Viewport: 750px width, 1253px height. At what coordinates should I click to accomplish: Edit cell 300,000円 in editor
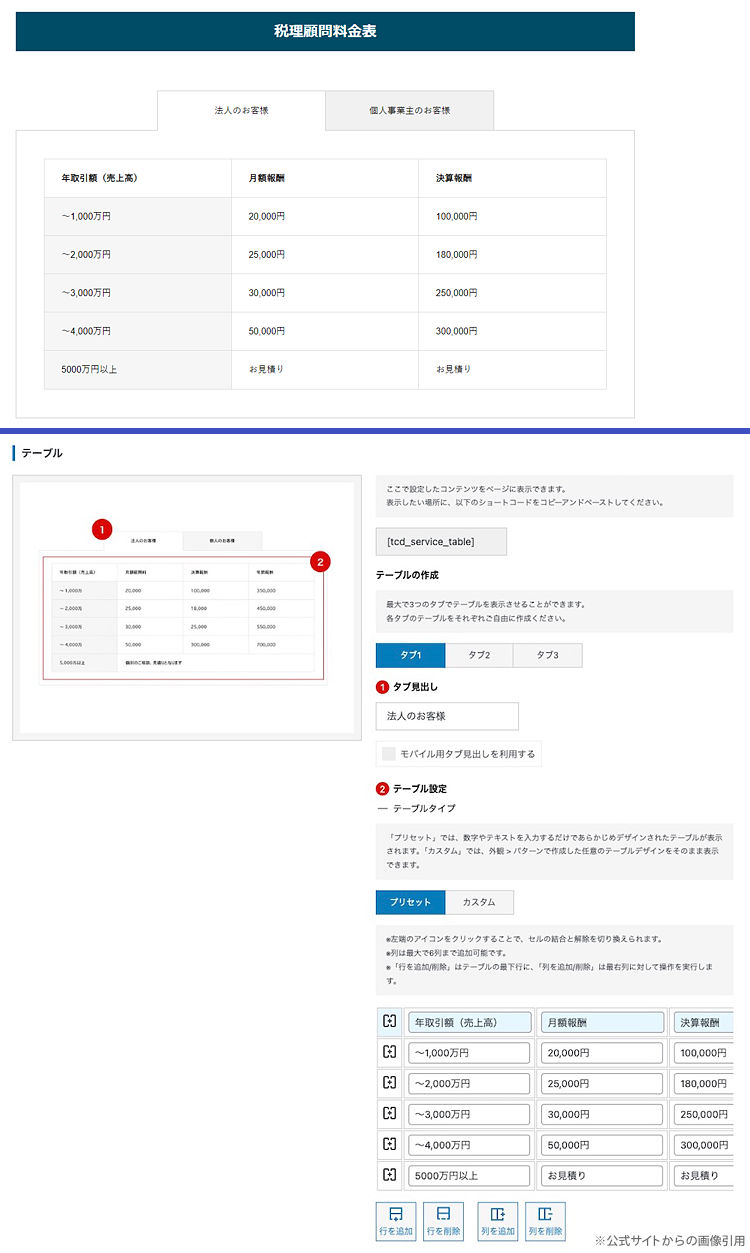pos(702,1144)
